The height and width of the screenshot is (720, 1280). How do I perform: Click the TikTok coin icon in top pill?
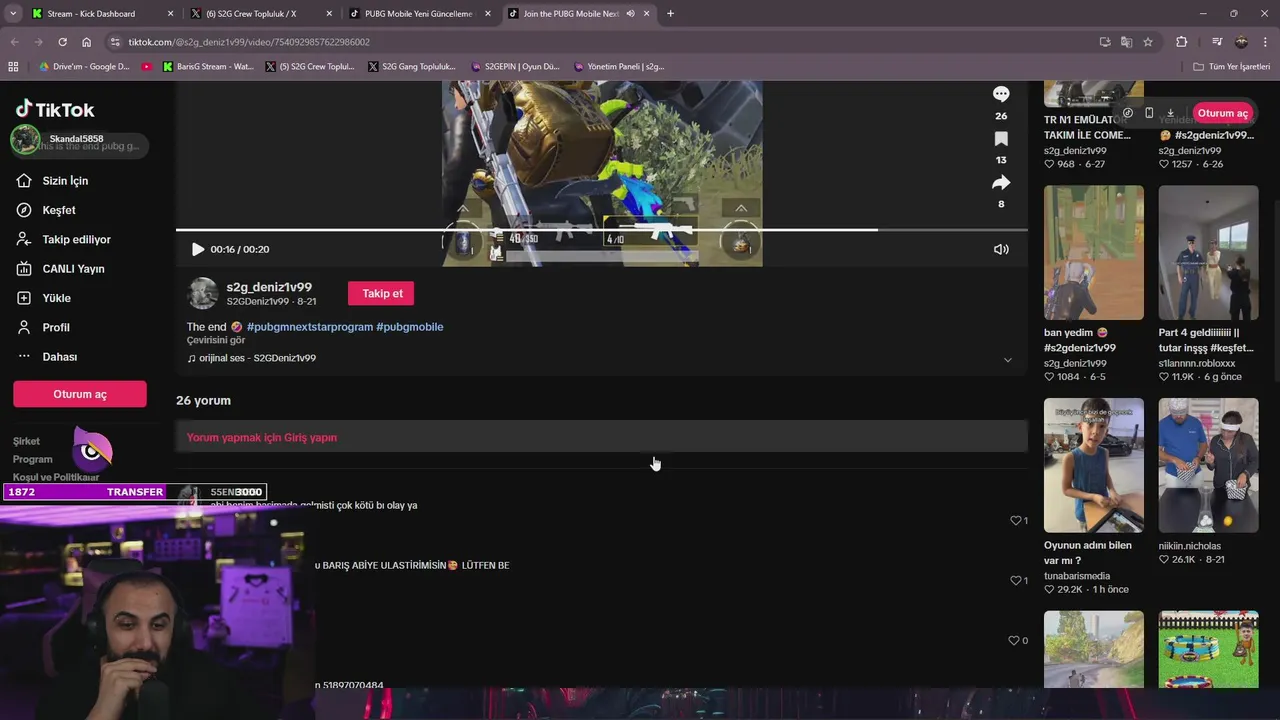click(x=1128, y=113)
